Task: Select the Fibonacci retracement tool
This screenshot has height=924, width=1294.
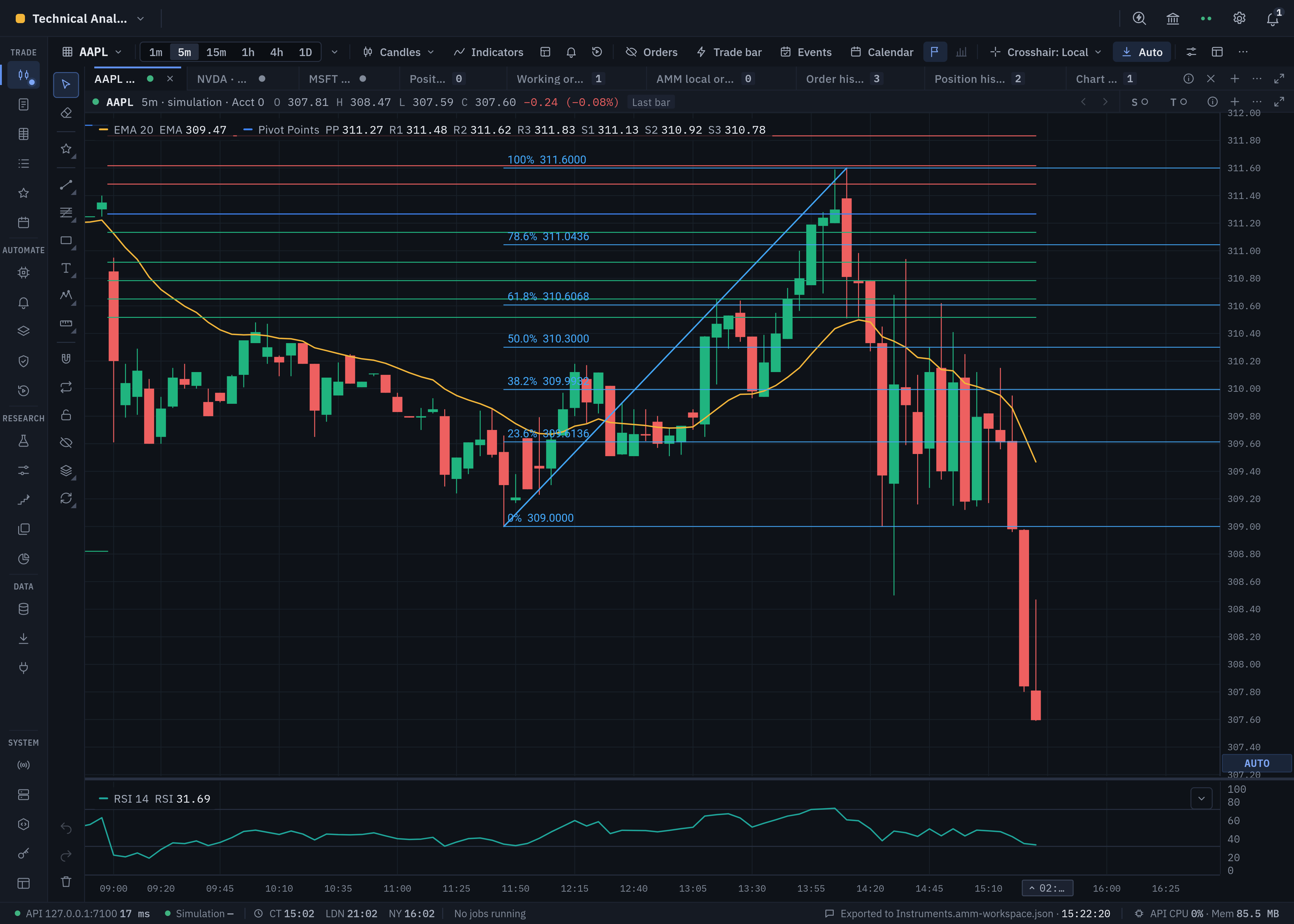Action: [x=66, y=212]
